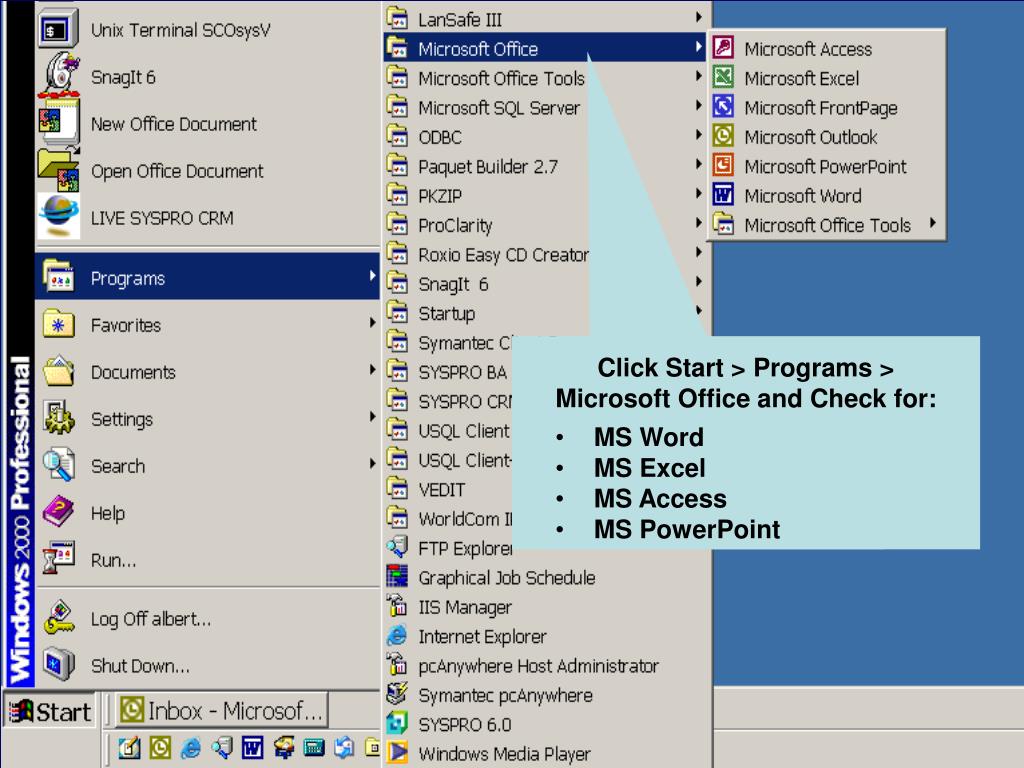Click Search in Start menu
This screenshot has height=768, width=1024.
(x=208, y=466)
